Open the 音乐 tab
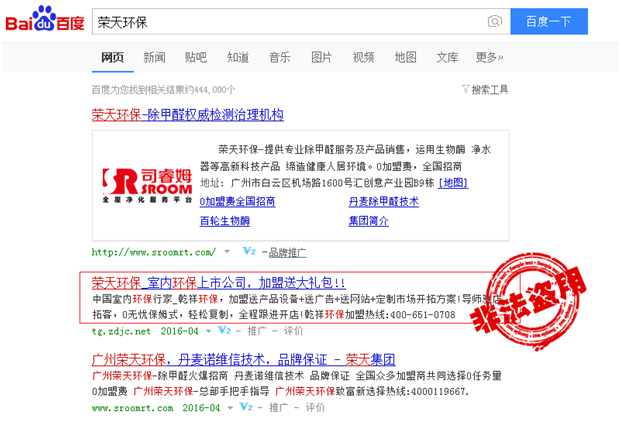Image resolution: width=621 pixels, height=424 pixels. 280,57
